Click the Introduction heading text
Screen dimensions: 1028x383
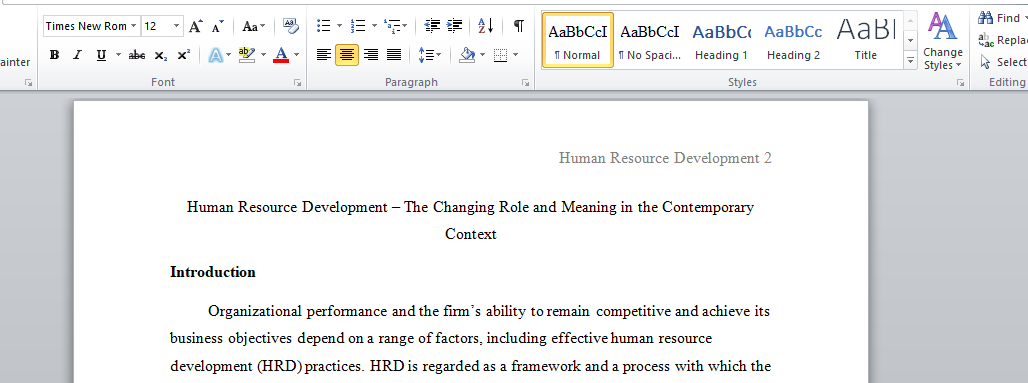click(212, 272)
